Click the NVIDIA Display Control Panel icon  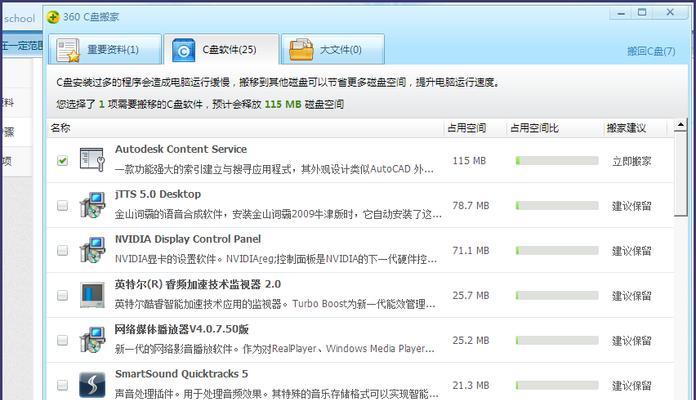pyautogui.click(x=92, y=250)
